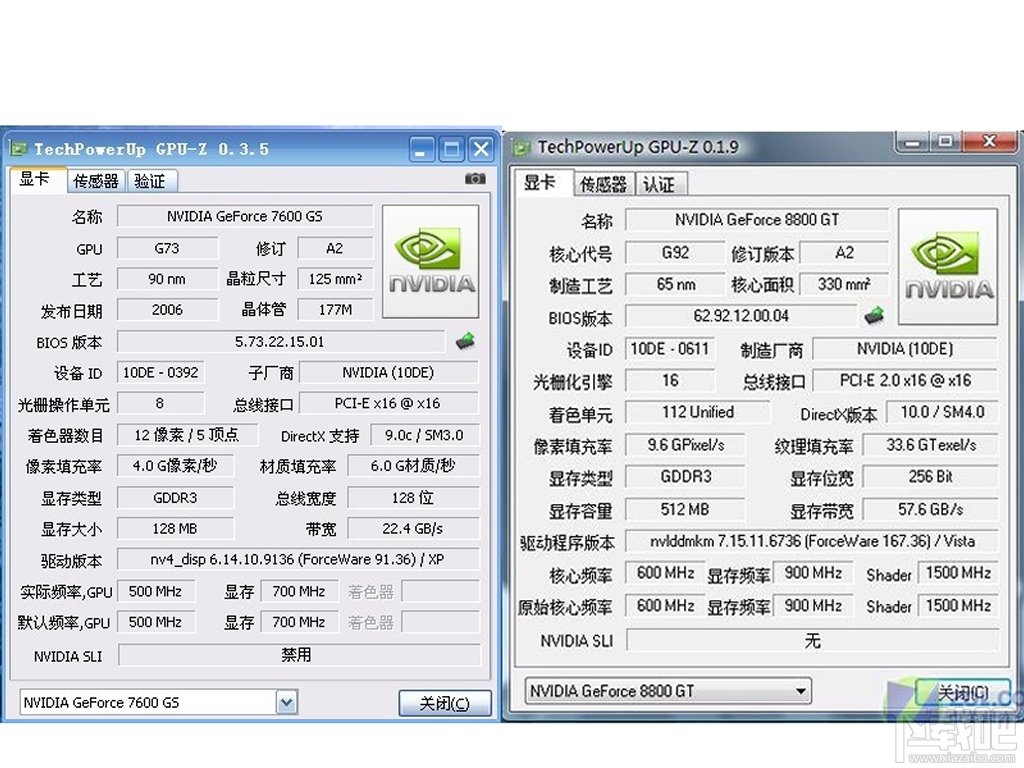Click the name field NVIDIA GeForce 8800 GT

[757, 219]
